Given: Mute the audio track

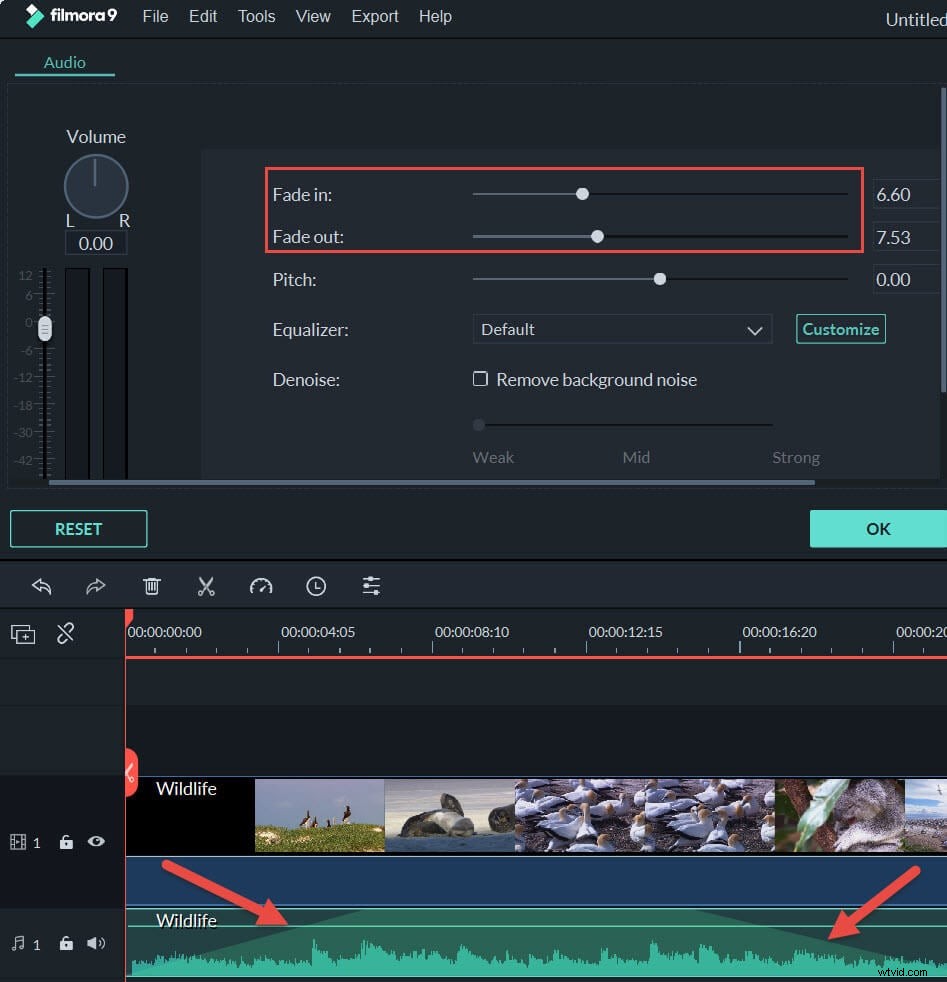Looking at the screenshot, I should pos(96,943).
